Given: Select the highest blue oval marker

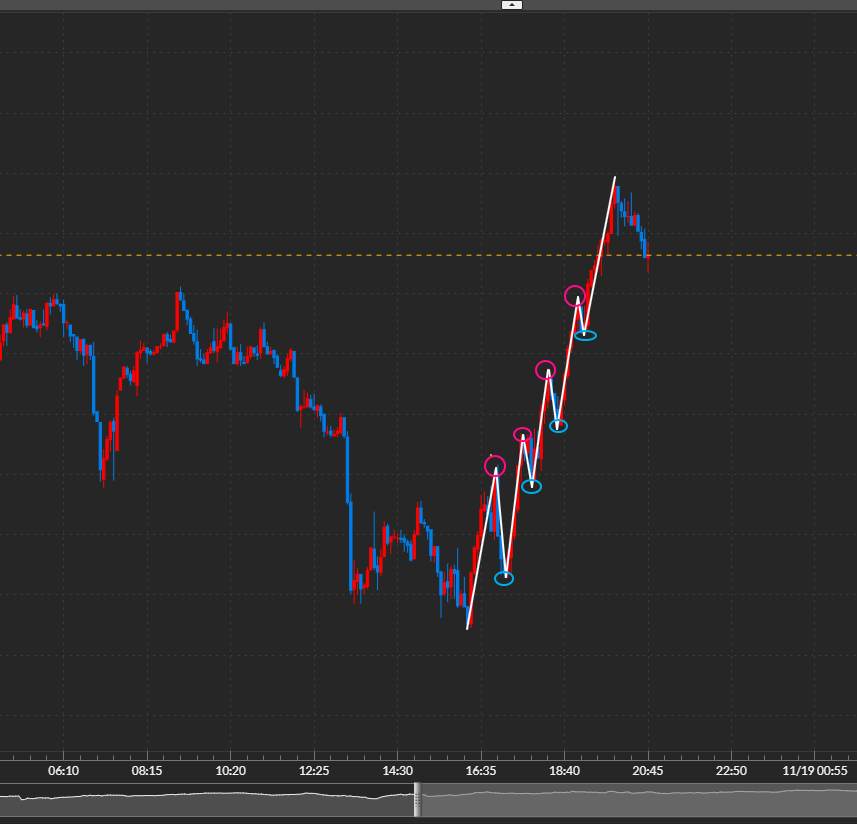Looking at the screenshot, I should [x=586, y=335].
